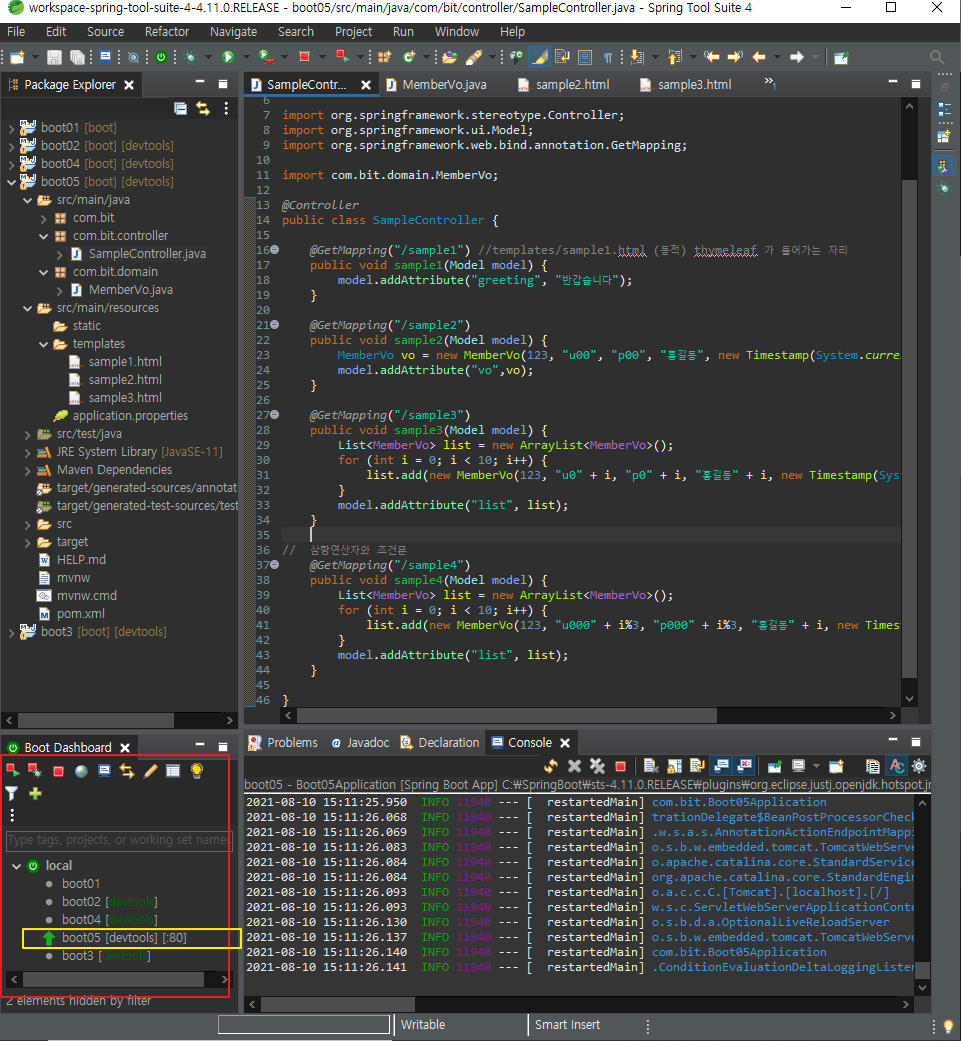Screen dimensions: 961x1041
Task: Click the Search magnifier icon at top right
Action: point(937,58)
